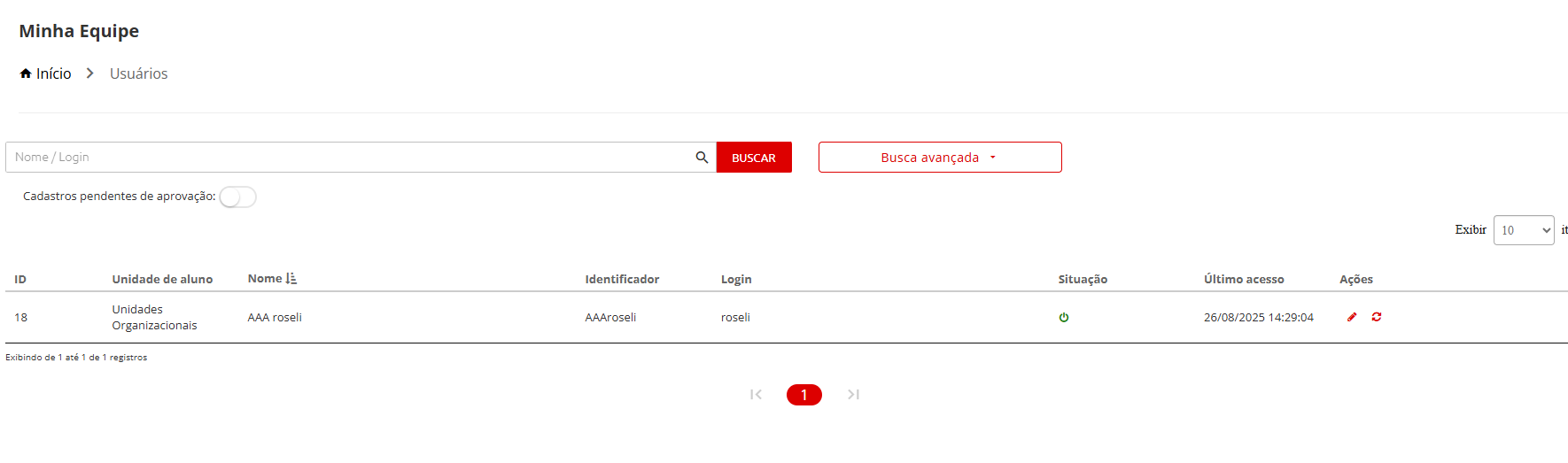
Task: Select page 1 in the pagination
Action: (x=803, y=395)
